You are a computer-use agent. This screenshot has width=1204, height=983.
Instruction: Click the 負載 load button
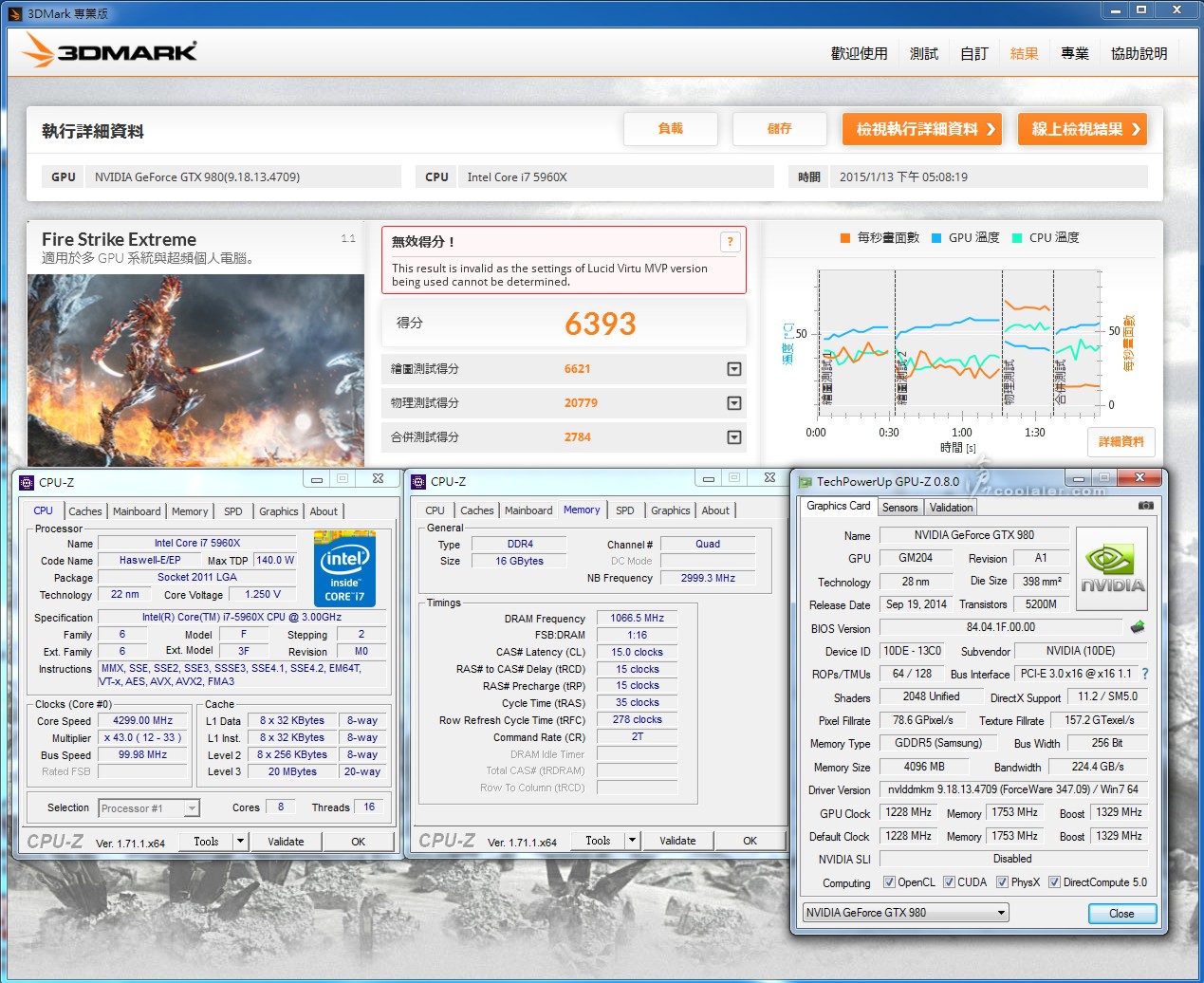point(671,129)
